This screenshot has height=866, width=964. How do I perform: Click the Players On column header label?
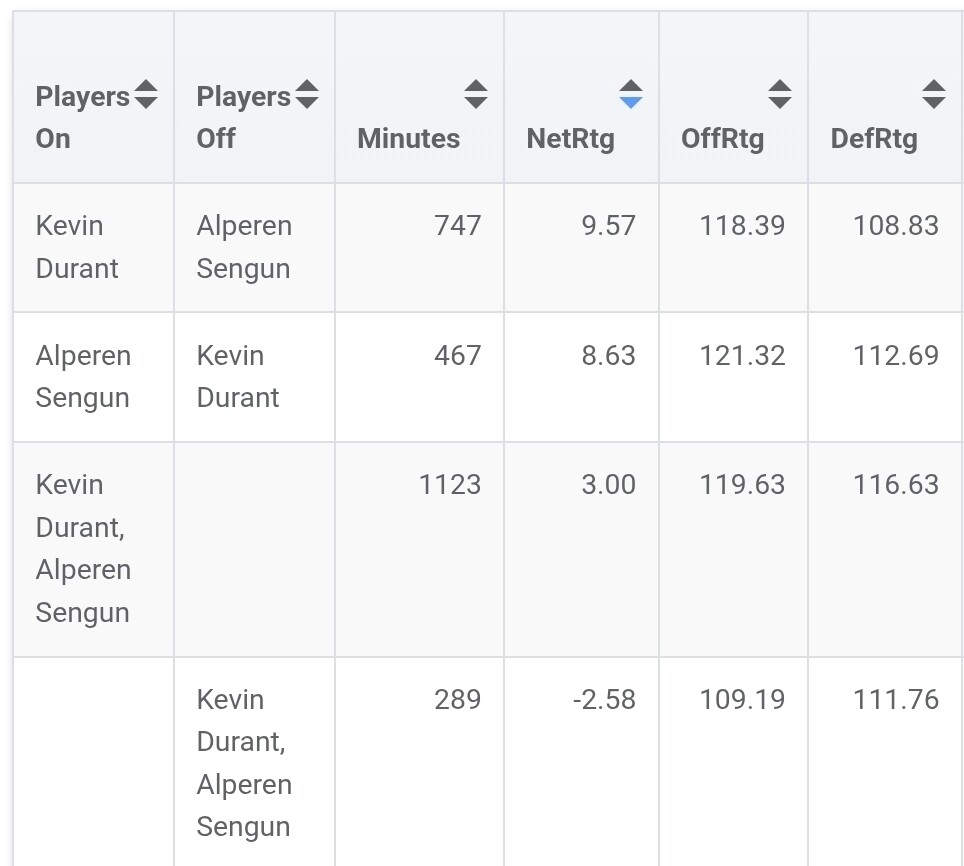click(x=82, y=117)
